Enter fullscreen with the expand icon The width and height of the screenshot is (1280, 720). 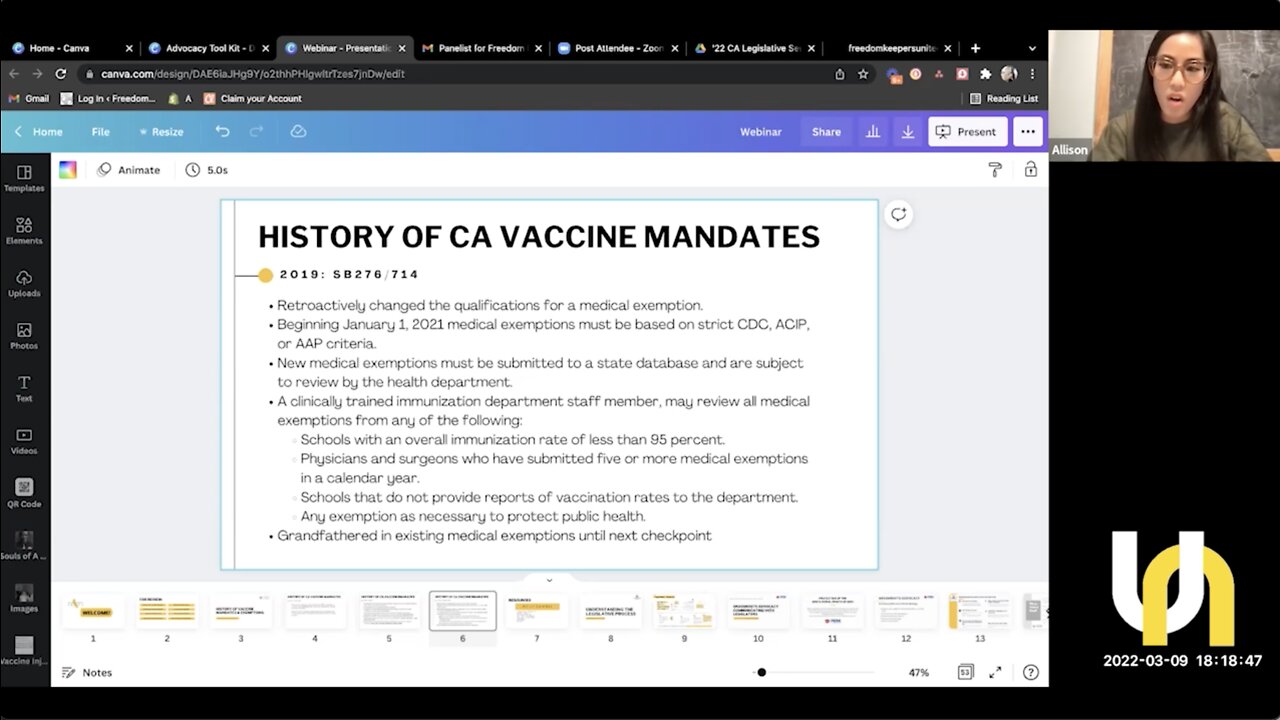(995, 672)
